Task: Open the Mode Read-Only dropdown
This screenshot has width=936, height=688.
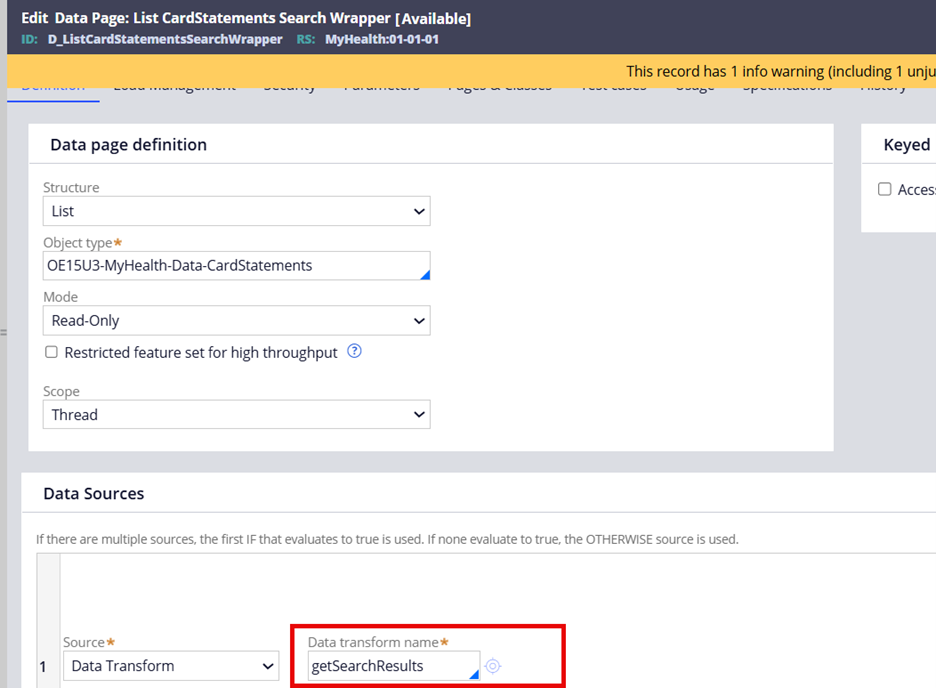Action: [x=236, y=320]
